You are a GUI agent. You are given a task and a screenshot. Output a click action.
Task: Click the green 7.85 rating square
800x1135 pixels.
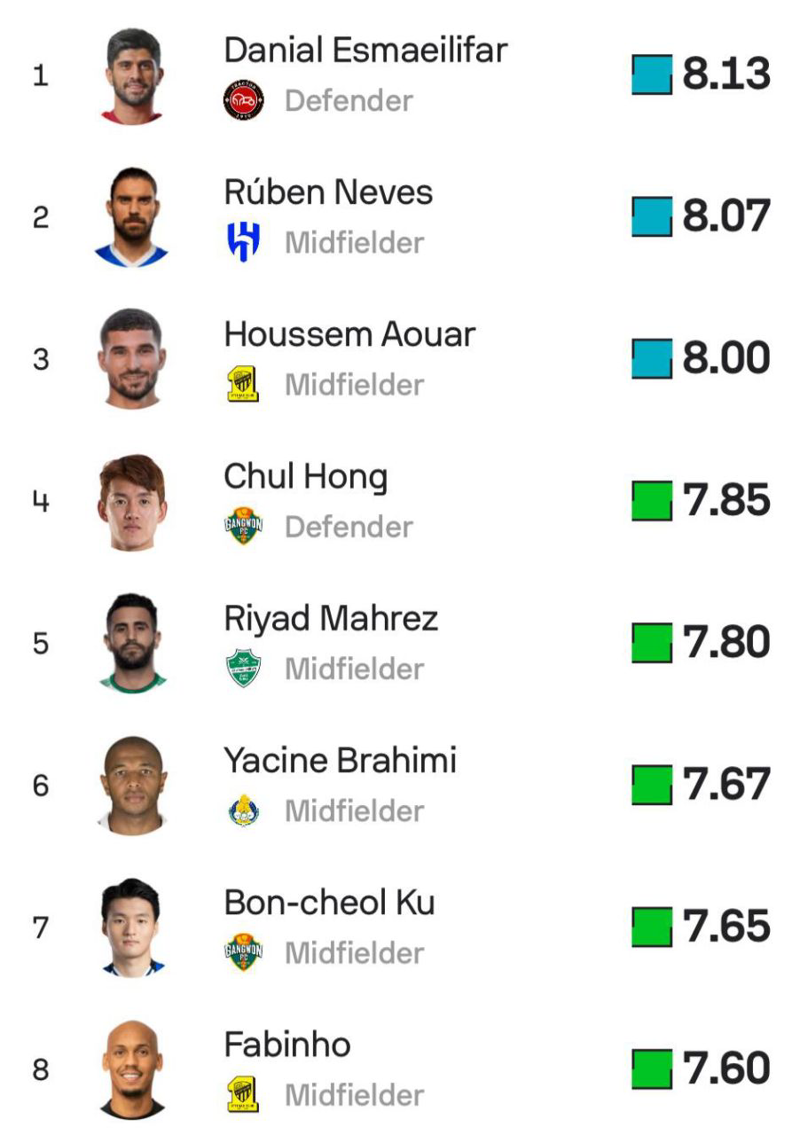click(651, 501)
